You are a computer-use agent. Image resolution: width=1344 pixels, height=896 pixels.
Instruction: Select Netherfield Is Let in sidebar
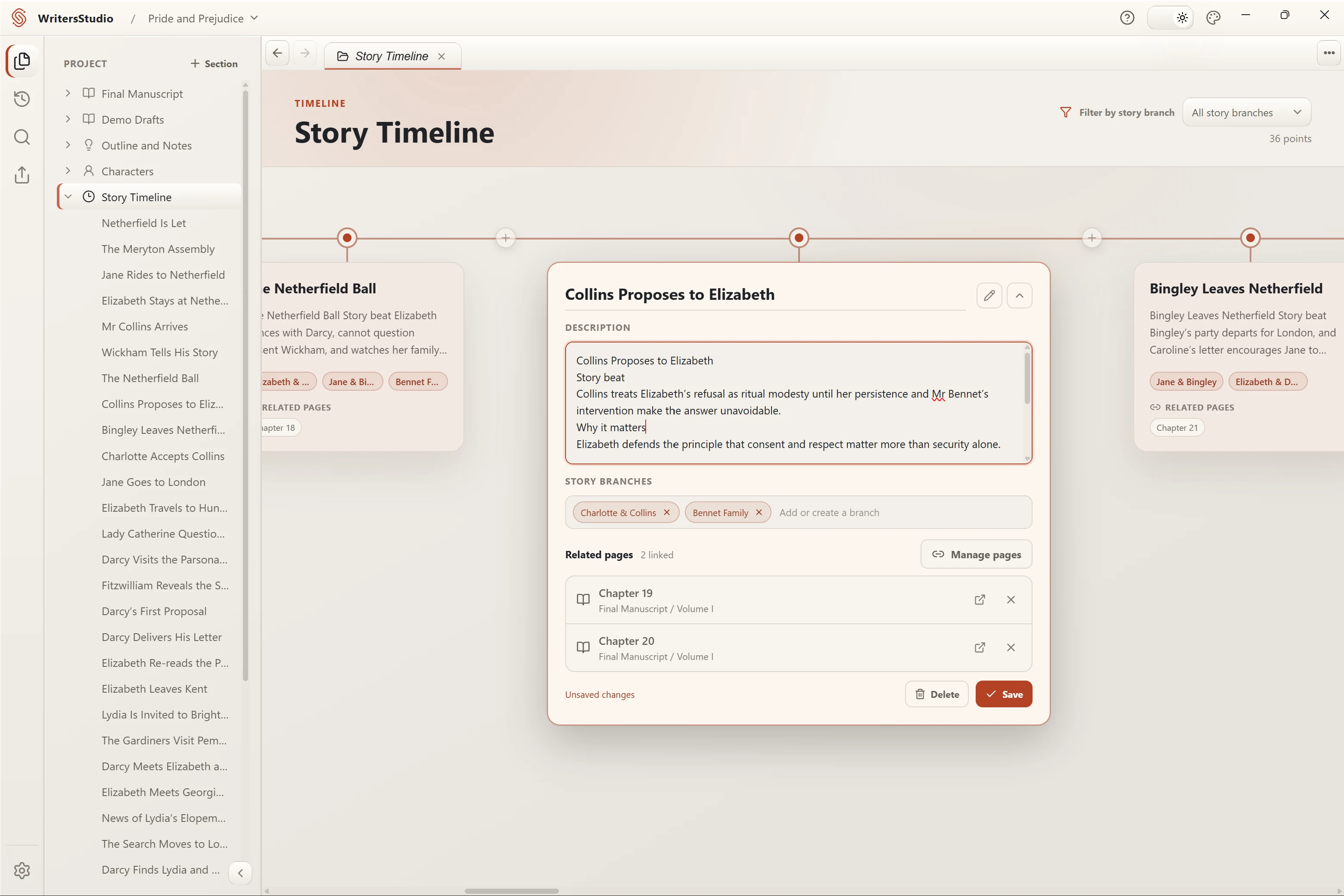click(x=143, y=223)
